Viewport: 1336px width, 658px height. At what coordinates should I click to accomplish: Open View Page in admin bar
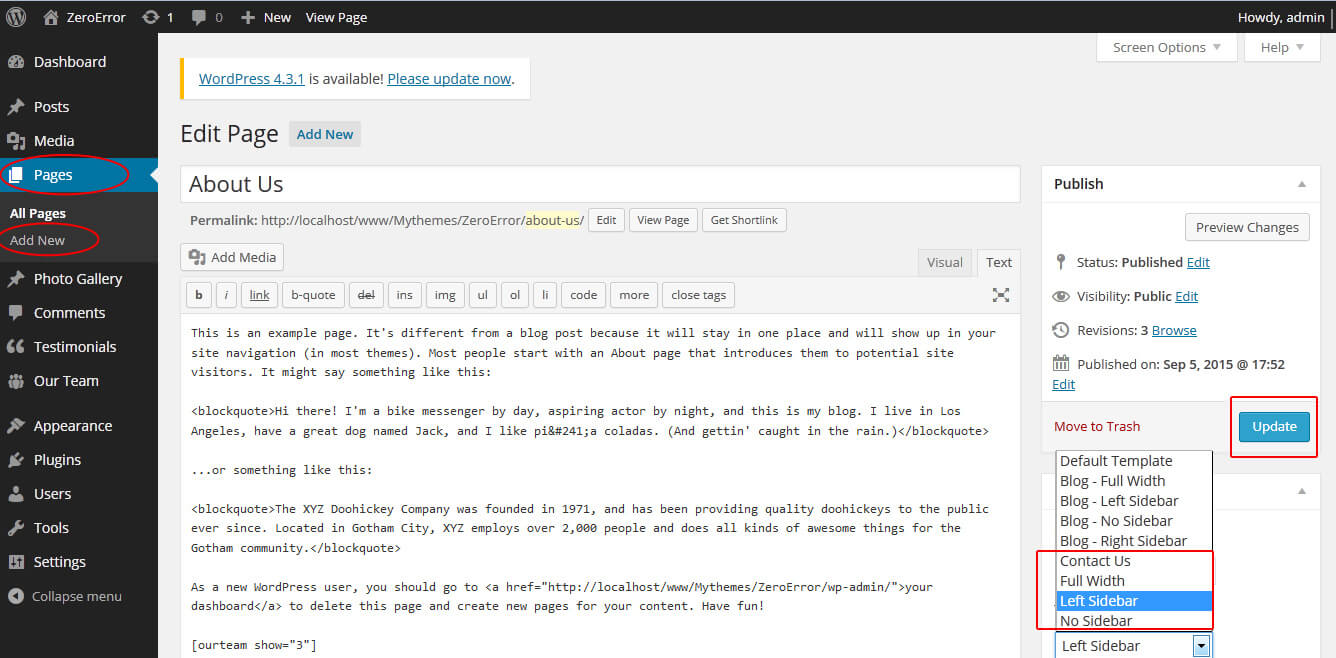click(x=336, y=17)
